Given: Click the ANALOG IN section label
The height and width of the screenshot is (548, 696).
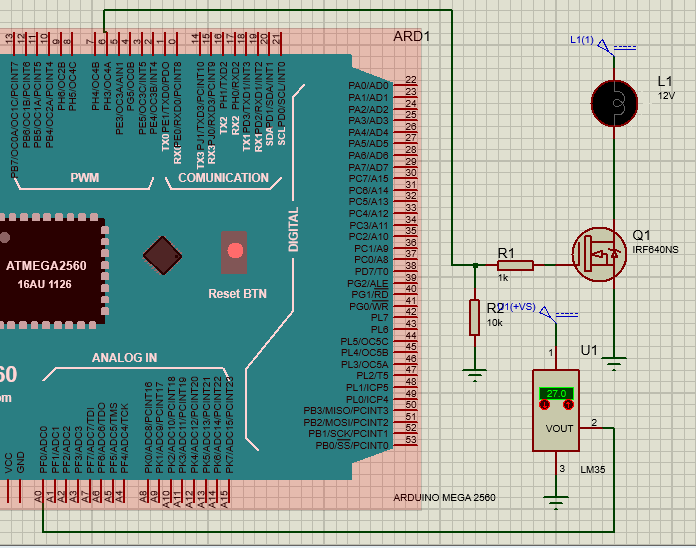Looking at the screenshot, I should [124, 358].
